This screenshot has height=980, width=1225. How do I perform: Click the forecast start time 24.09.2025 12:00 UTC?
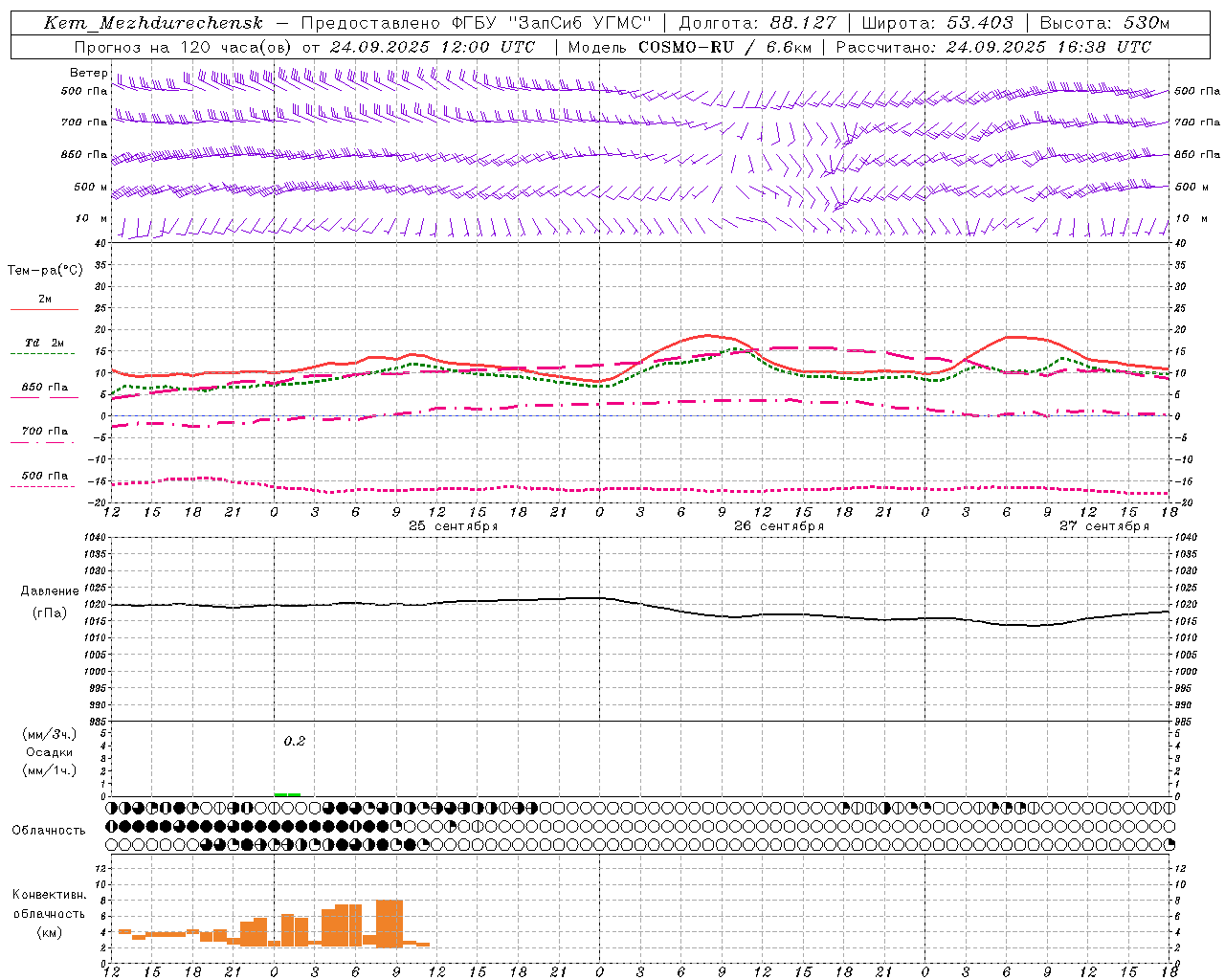433,47
